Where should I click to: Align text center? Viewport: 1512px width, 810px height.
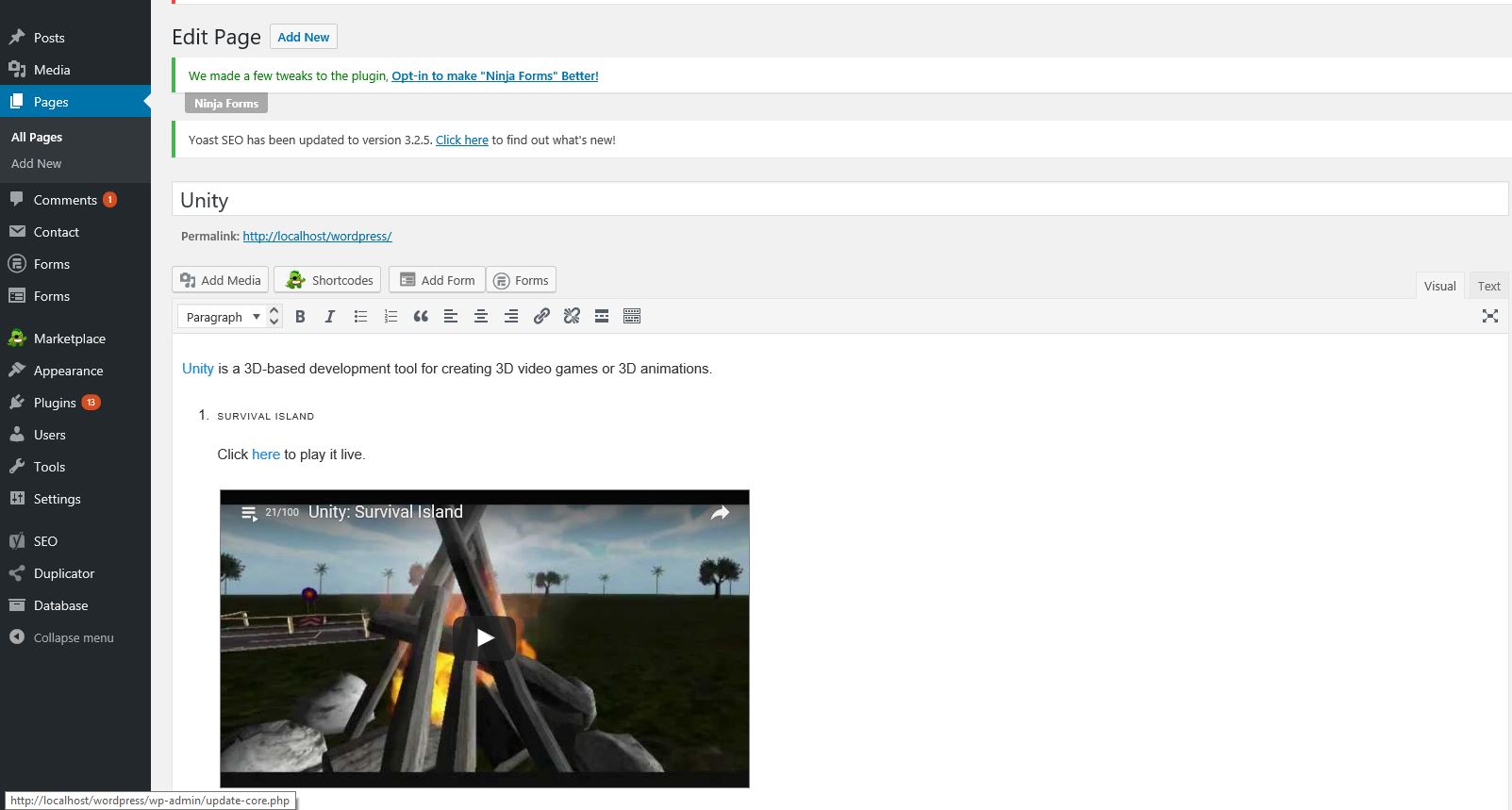481,317
